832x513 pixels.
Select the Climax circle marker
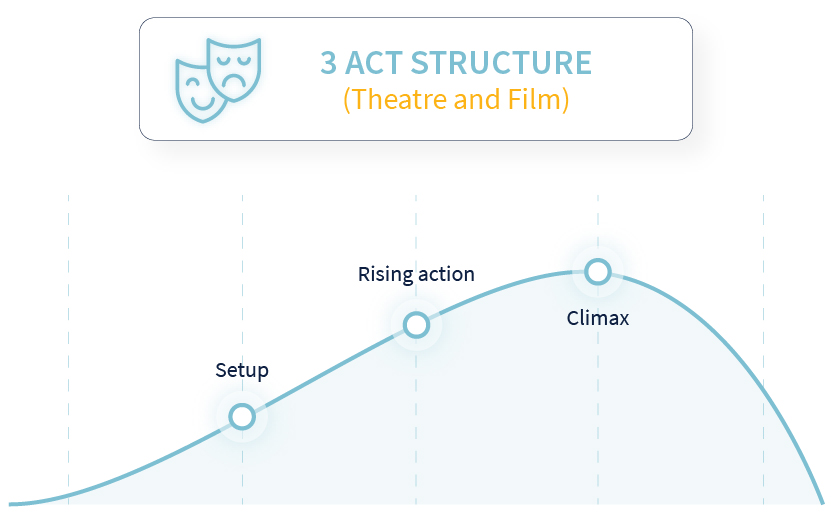[x=598, y=272]
